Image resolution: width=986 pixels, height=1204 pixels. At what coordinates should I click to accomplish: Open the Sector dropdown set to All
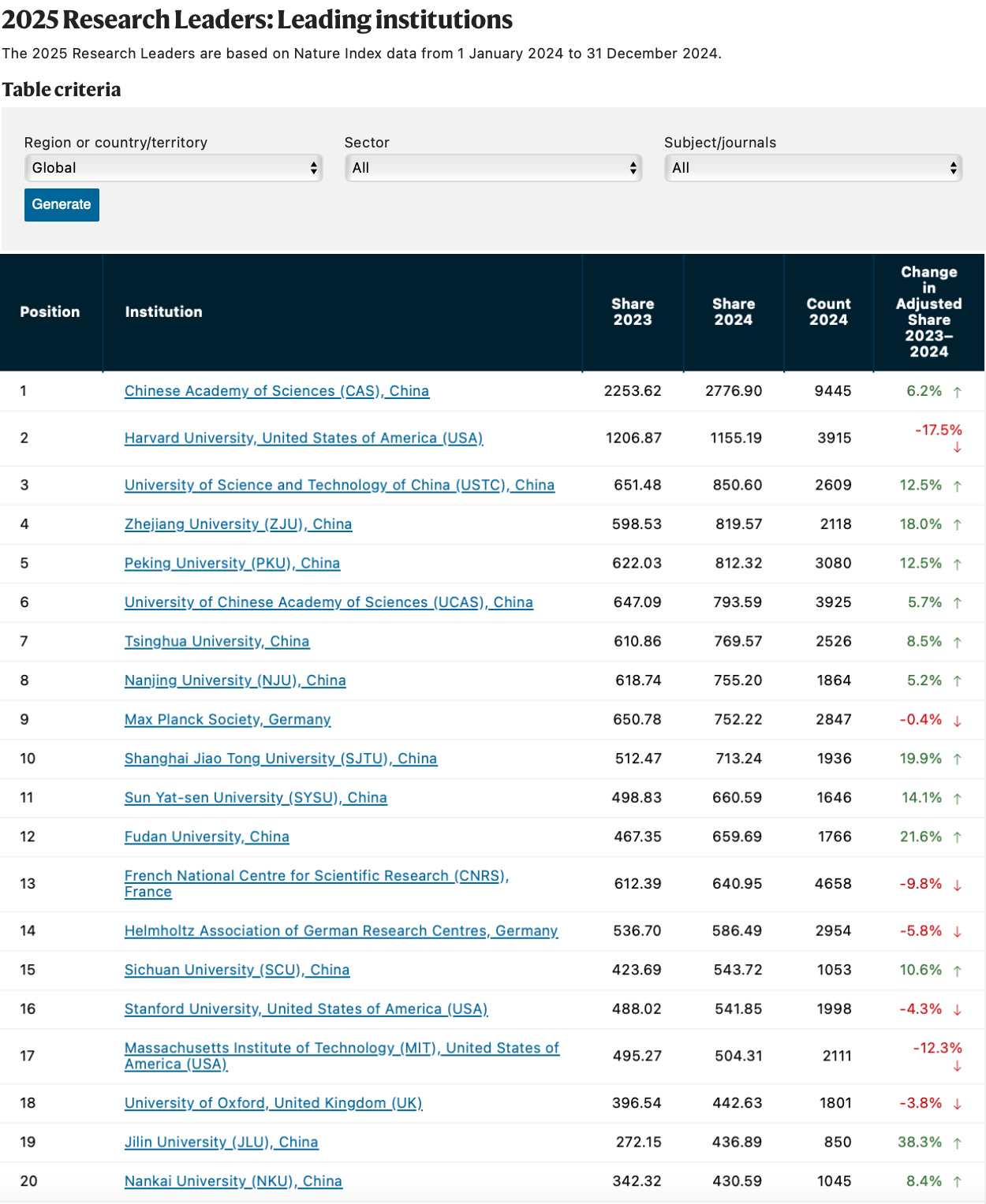494,168
